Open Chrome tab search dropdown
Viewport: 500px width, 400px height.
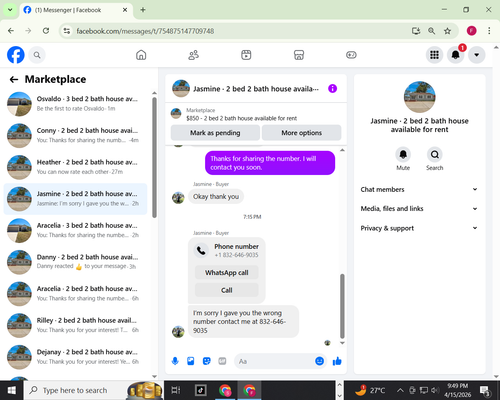click(10, 10)
